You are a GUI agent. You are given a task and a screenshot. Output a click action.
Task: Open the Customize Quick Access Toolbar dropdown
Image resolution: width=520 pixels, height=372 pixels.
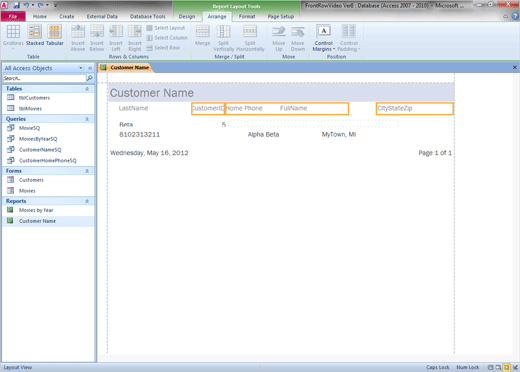[55, 5]
